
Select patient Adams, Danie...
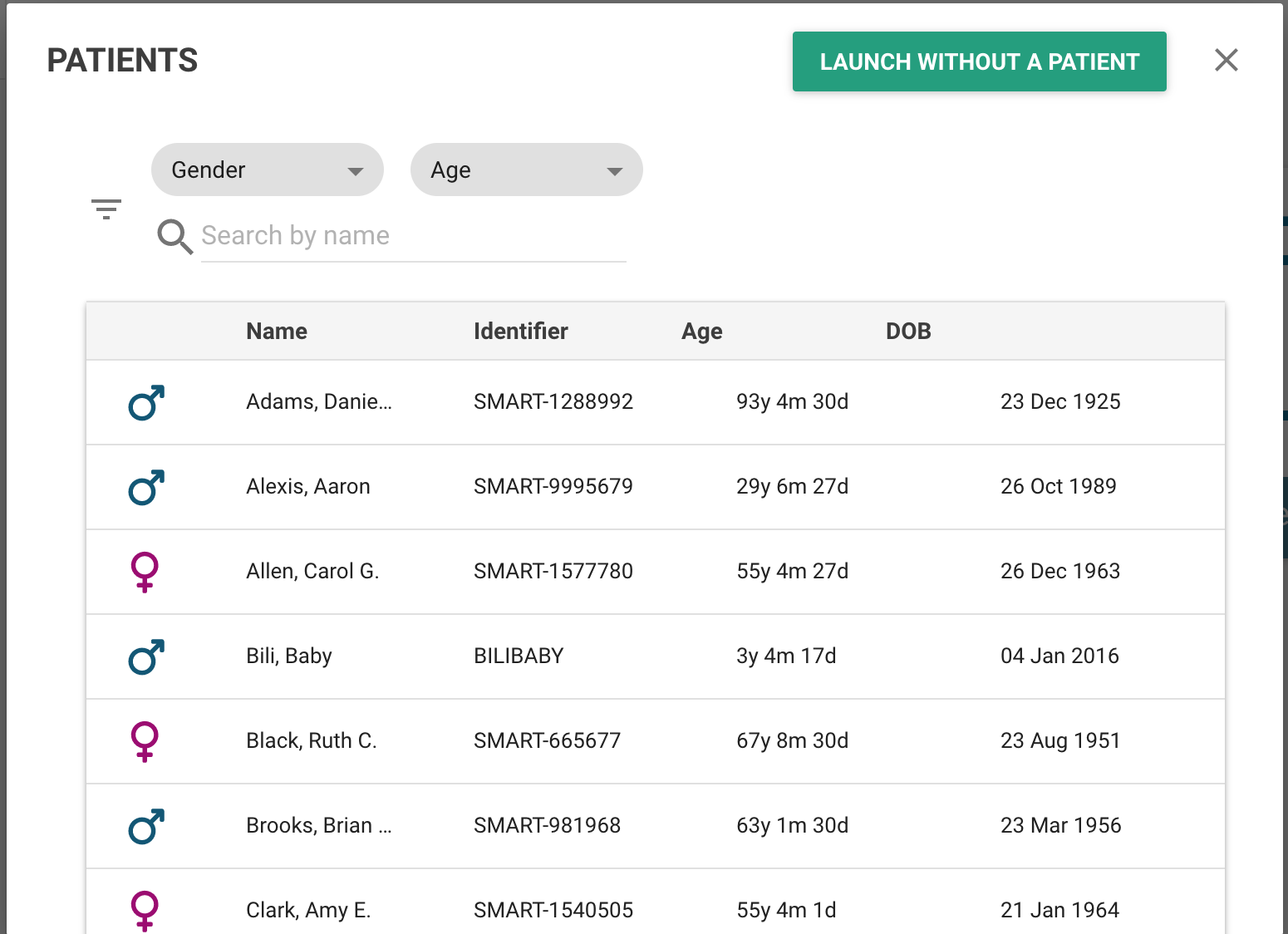pyautogui.click(x=319, y=402)
